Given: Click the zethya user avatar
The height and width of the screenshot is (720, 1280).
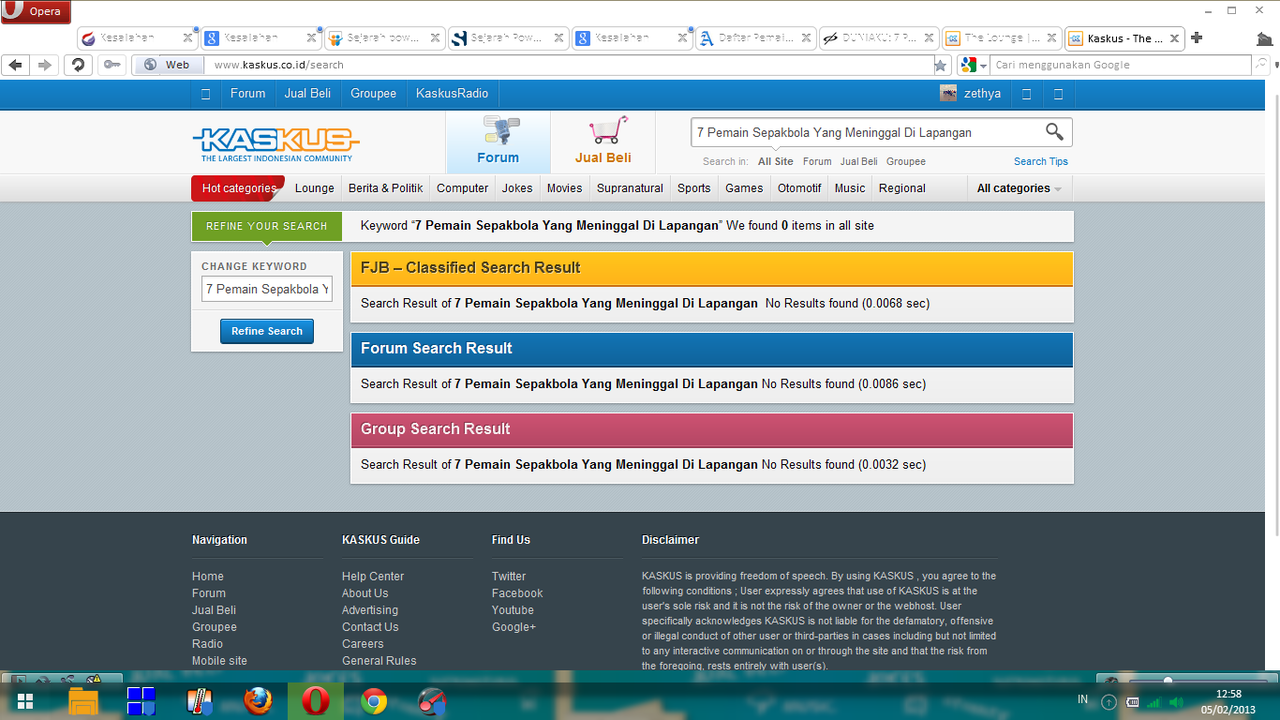Looking at the screenshot, I should click(x=948, y=93).
